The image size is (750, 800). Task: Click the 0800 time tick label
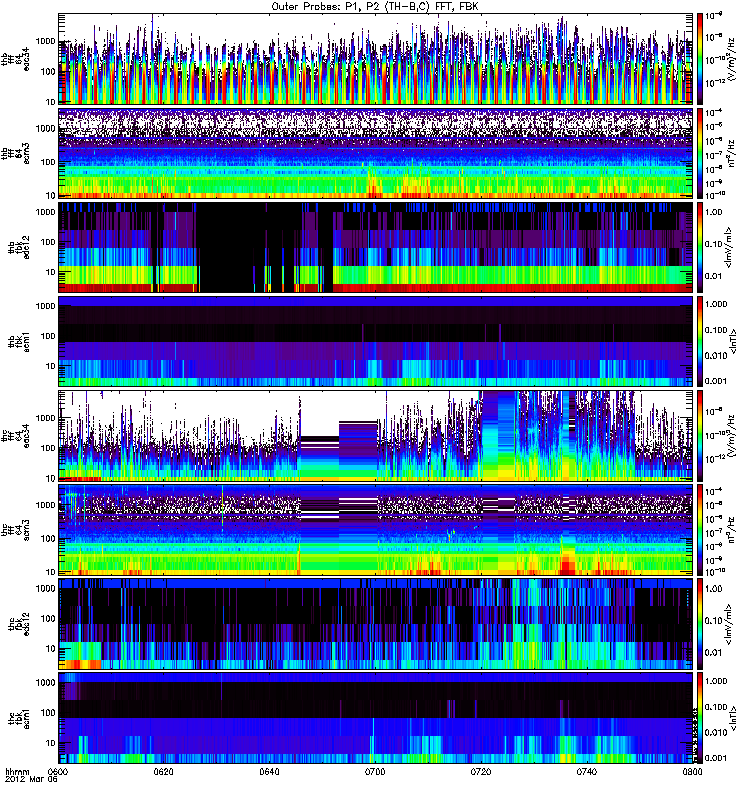click(692, 772)
